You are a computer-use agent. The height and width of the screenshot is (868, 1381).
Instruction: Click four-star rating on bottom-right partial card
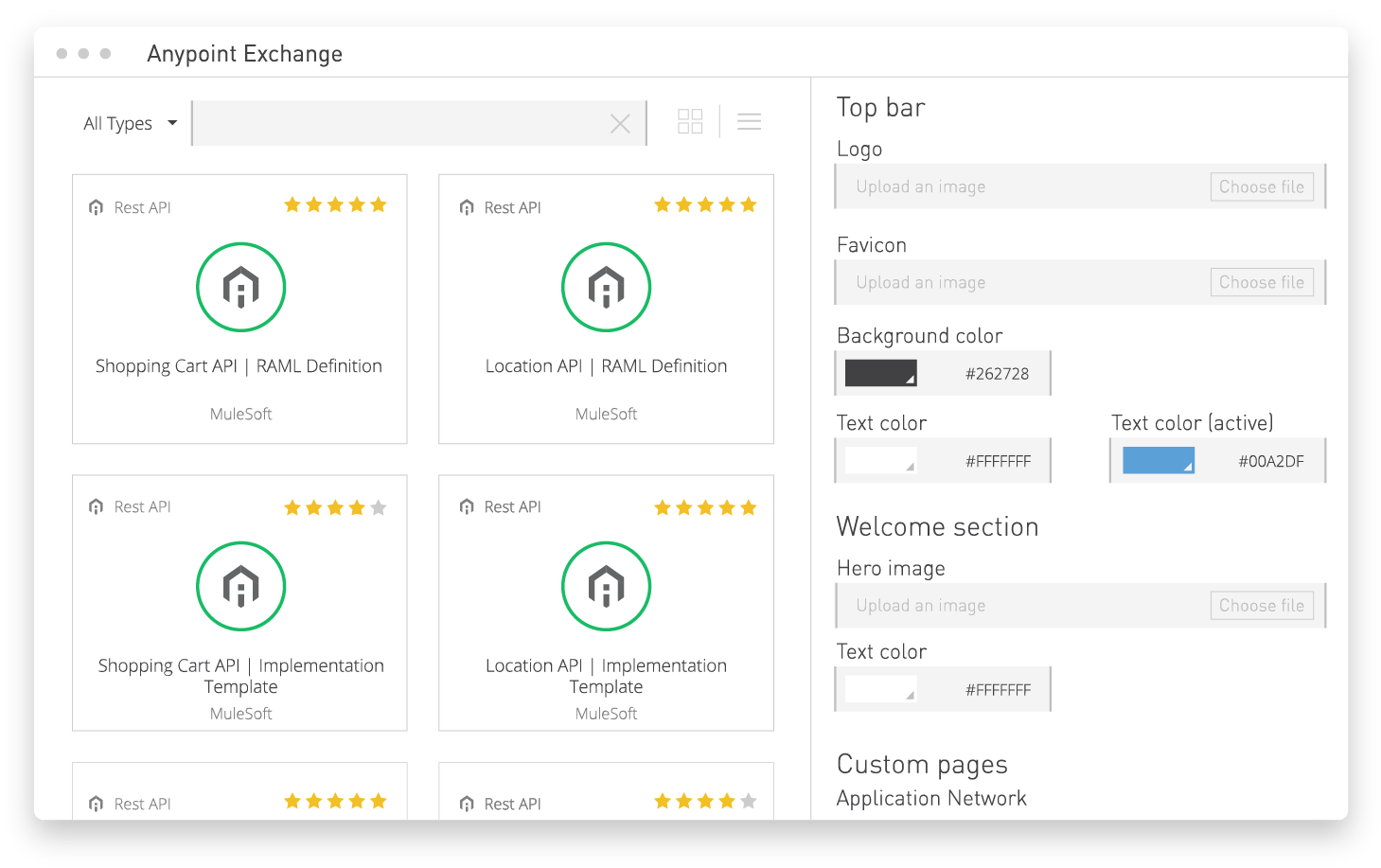coord(705,801)
